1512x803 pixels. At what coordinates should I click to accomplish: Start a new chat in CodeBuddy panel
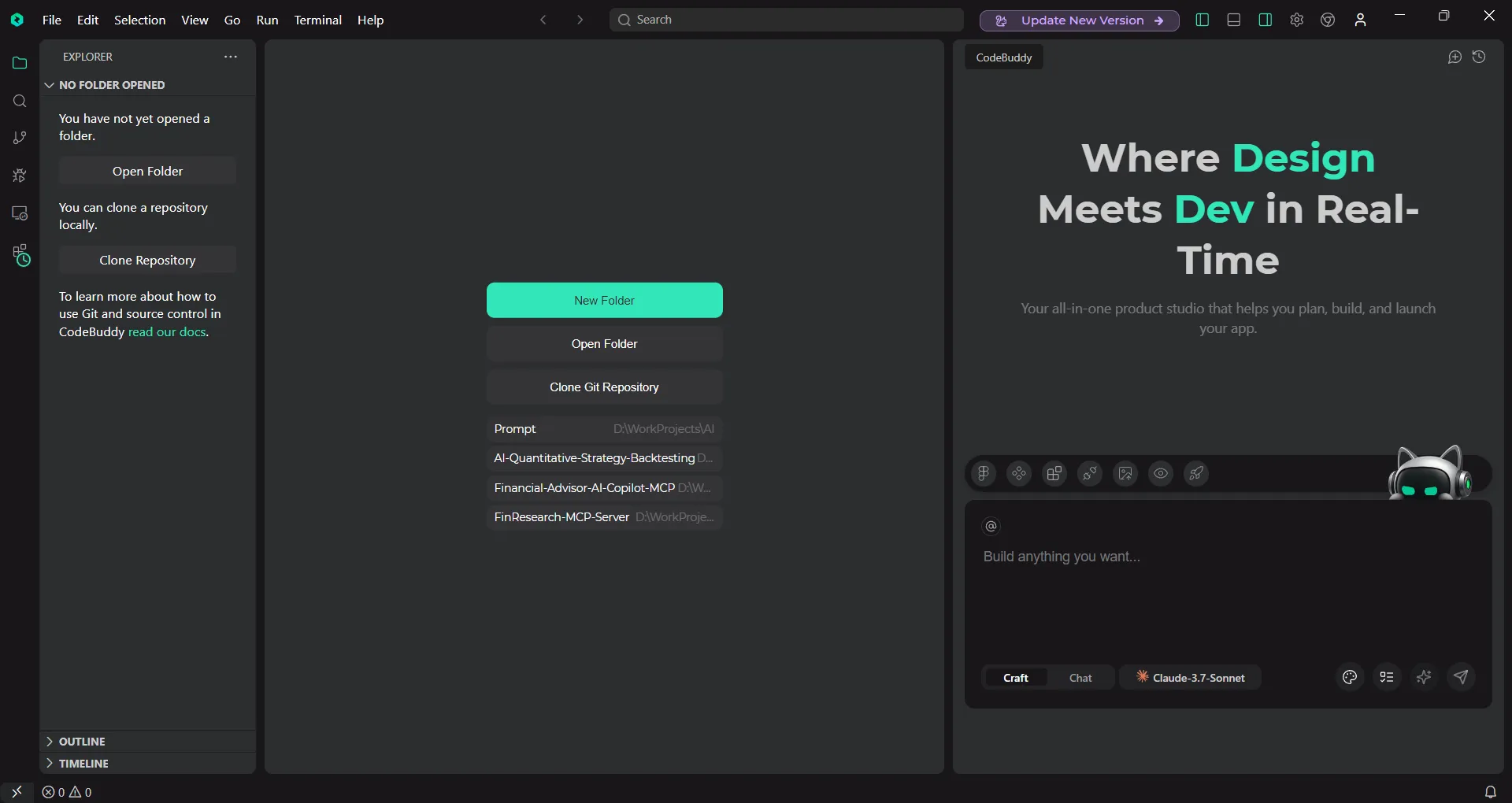(x=1455, y=57)
